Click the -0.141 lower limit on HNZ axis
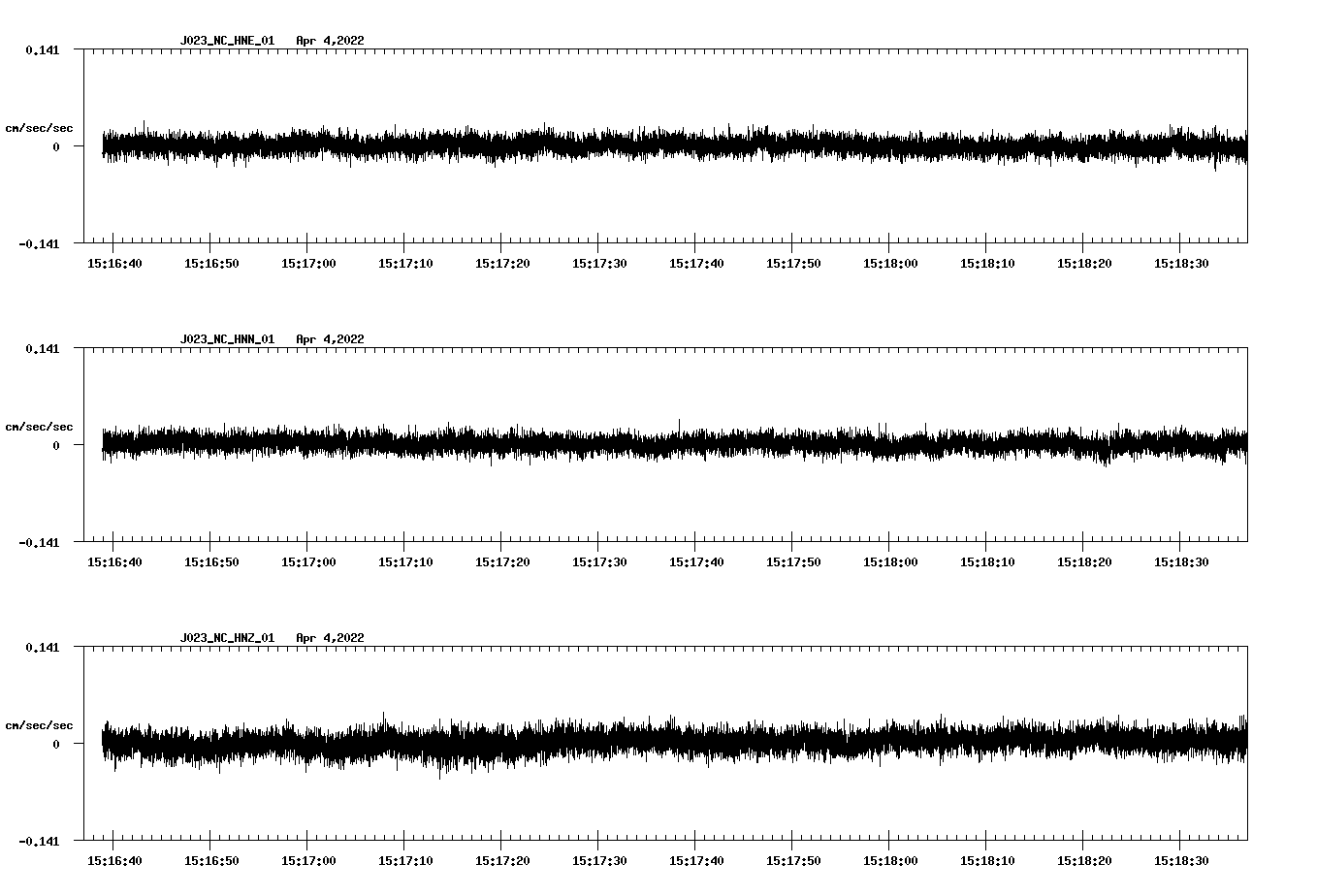The width and height of the screenshot is (1317, 896). click(x=39, y=841)
